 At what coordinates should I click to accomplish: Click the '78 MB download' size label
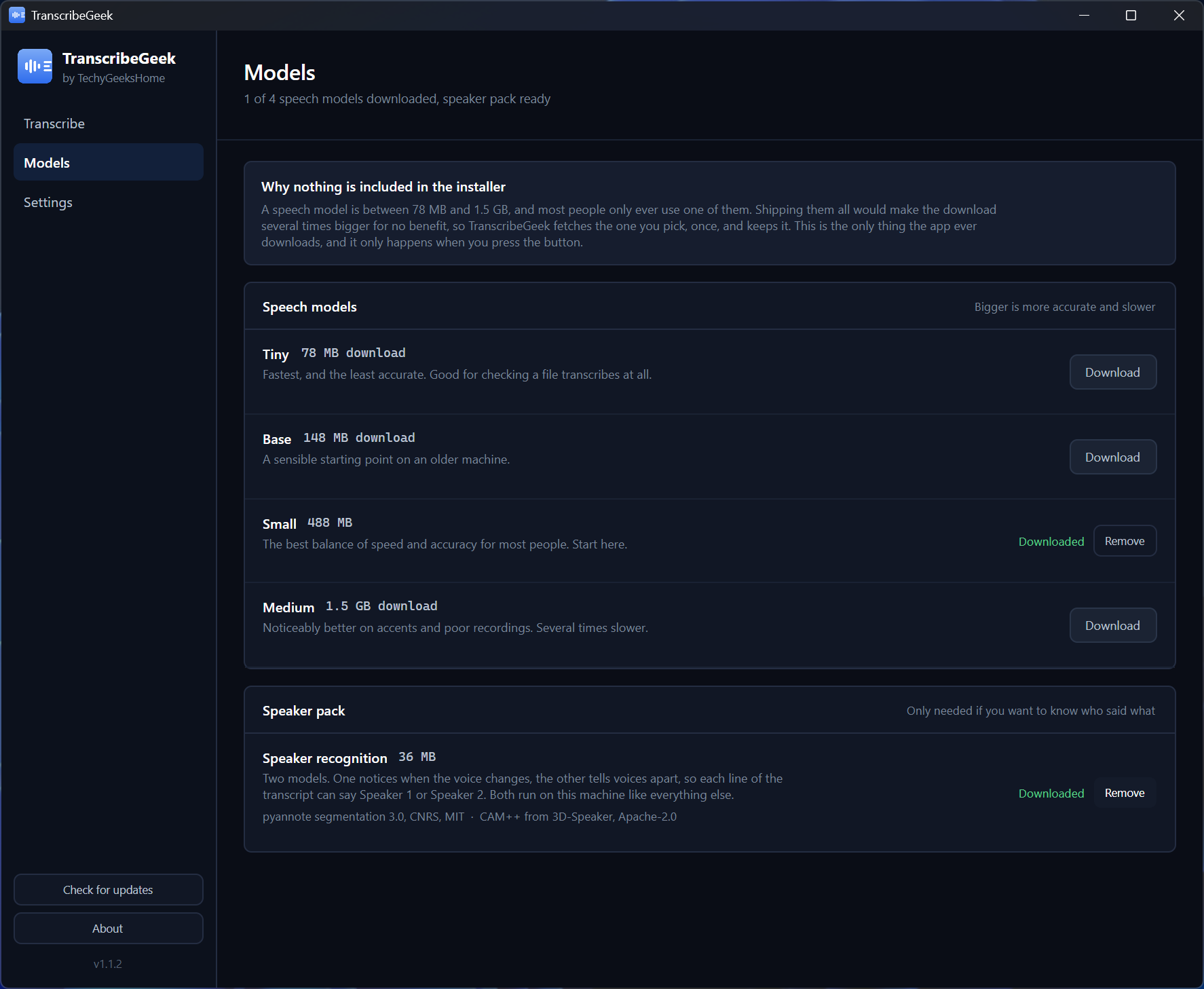tap(354, 353)
